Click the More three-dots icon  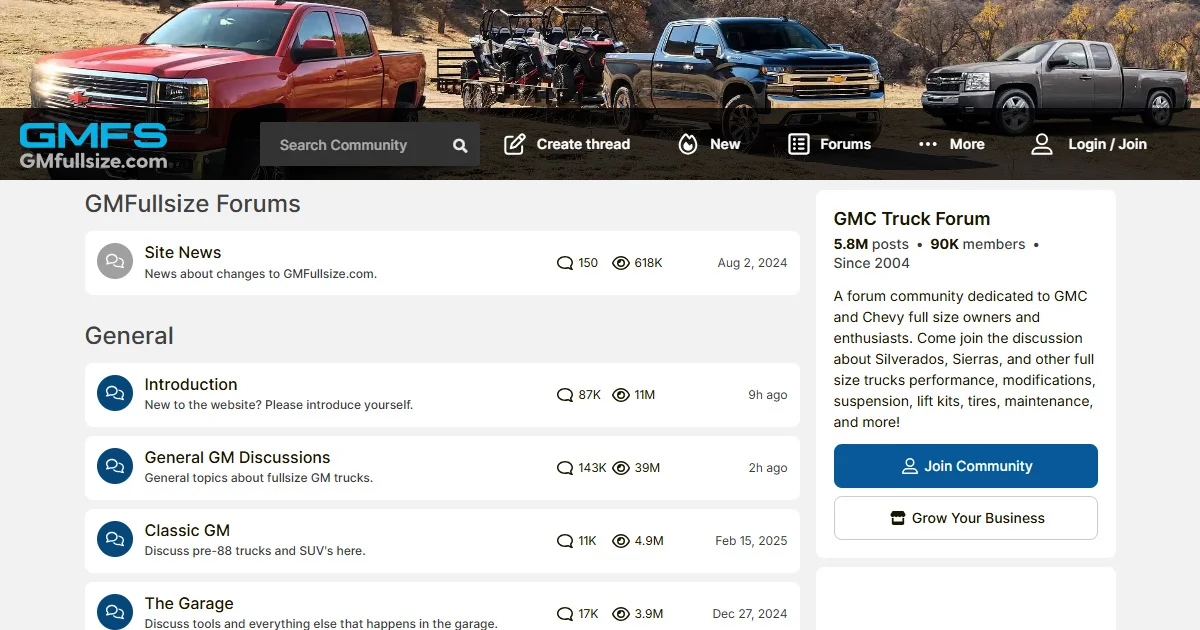click(x=928, y=144)
